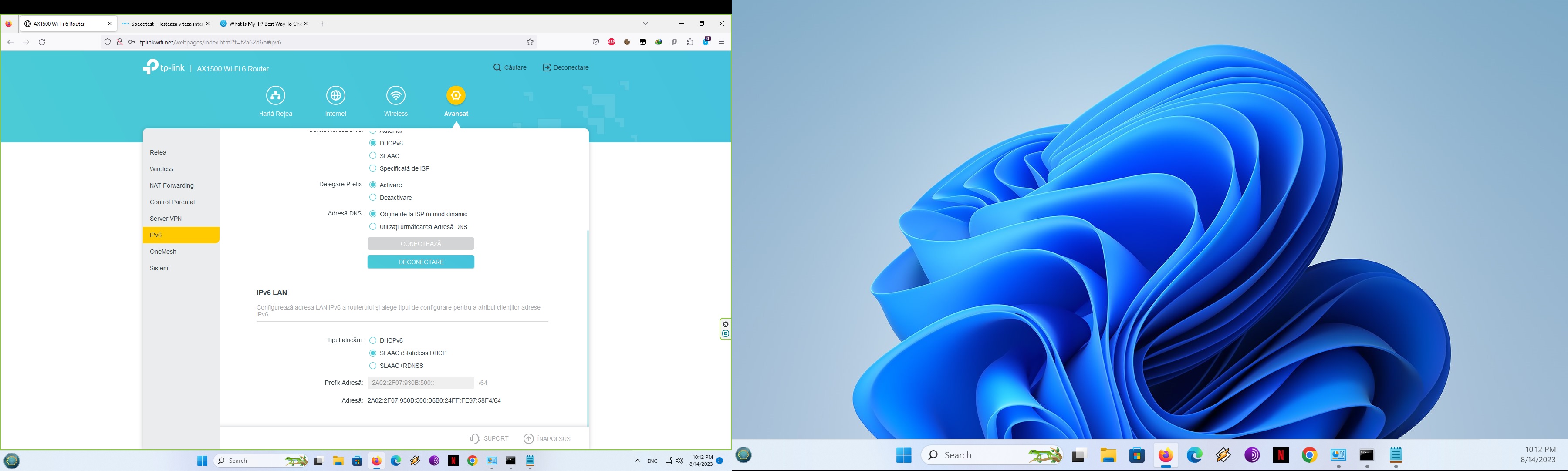This screenshot has height=471, width=1568.
Task: Open the Wireless settings icon
Action: [x=395, y=95]
